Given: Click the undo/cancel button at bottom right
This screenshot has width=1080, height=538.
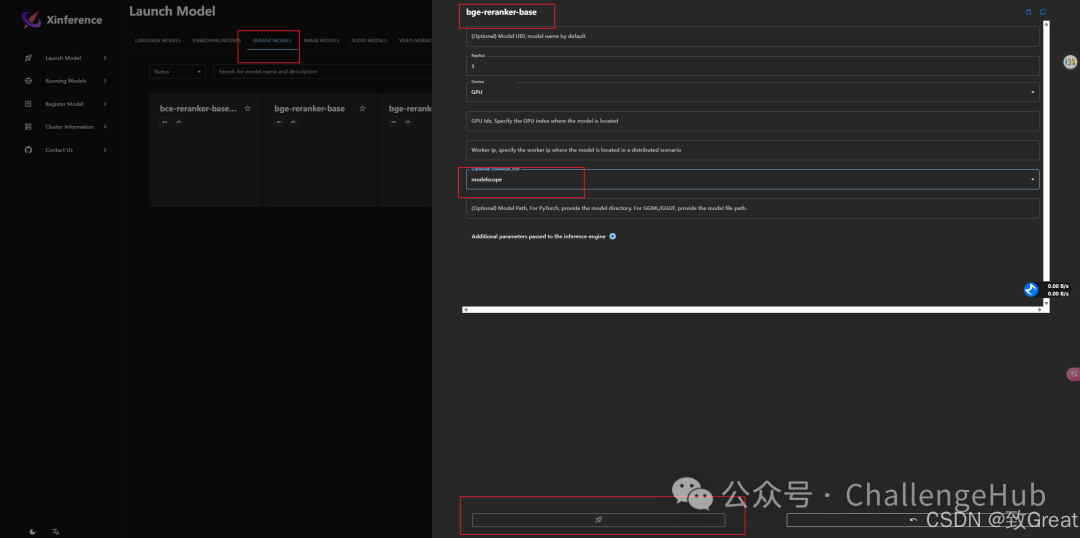Looking at the screenshot, I should (913, 520).
